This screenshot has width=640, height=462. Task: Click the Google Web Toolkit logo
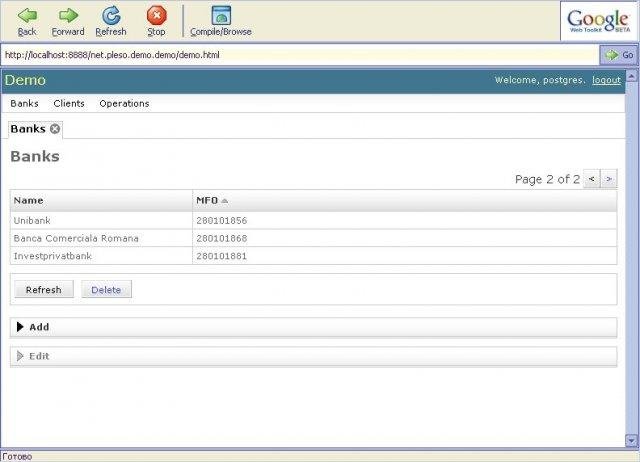pos(600,20)
